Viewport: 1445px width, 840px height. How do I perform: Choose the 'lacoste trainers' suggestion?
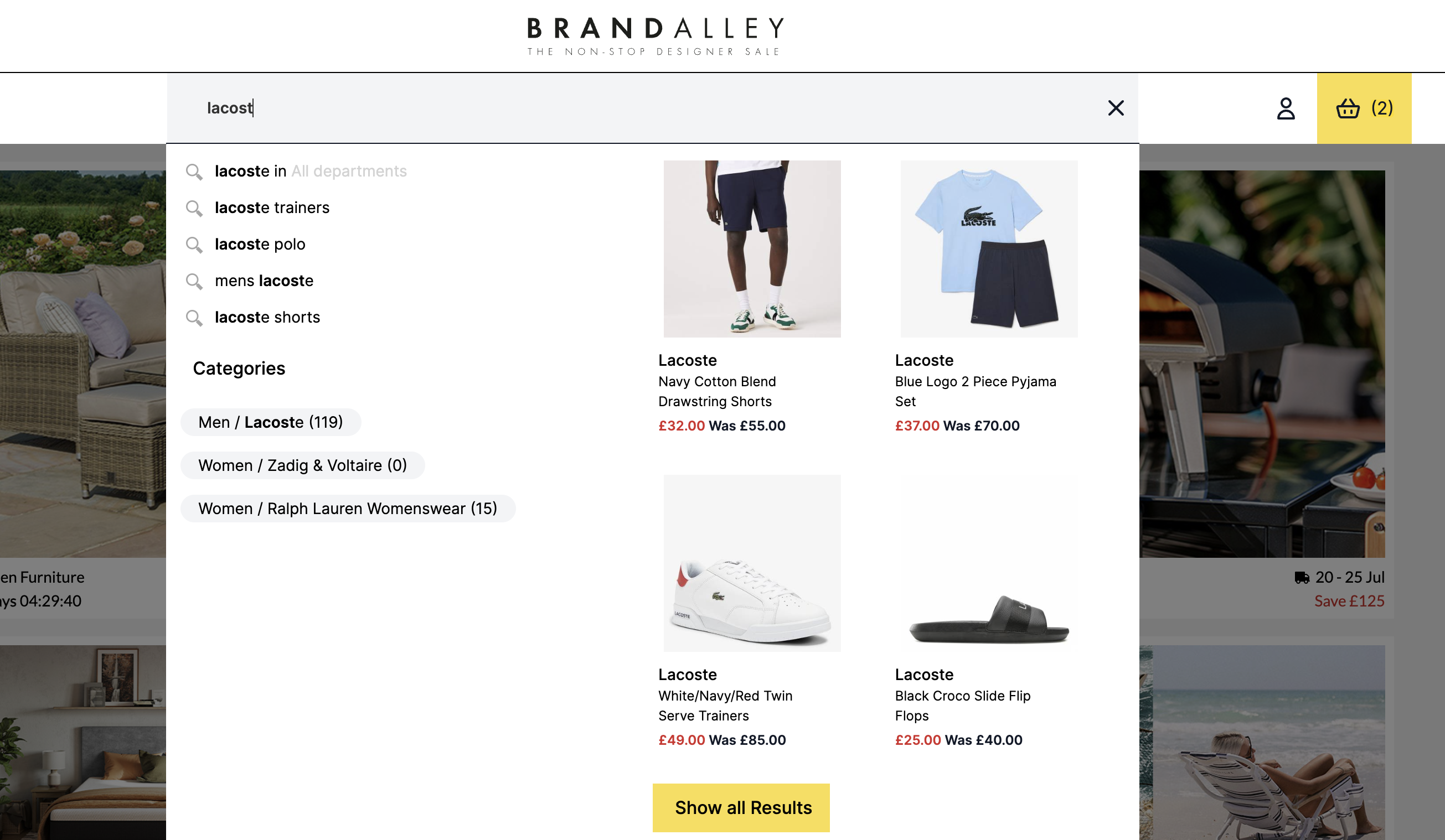click(x=272, y=208)
